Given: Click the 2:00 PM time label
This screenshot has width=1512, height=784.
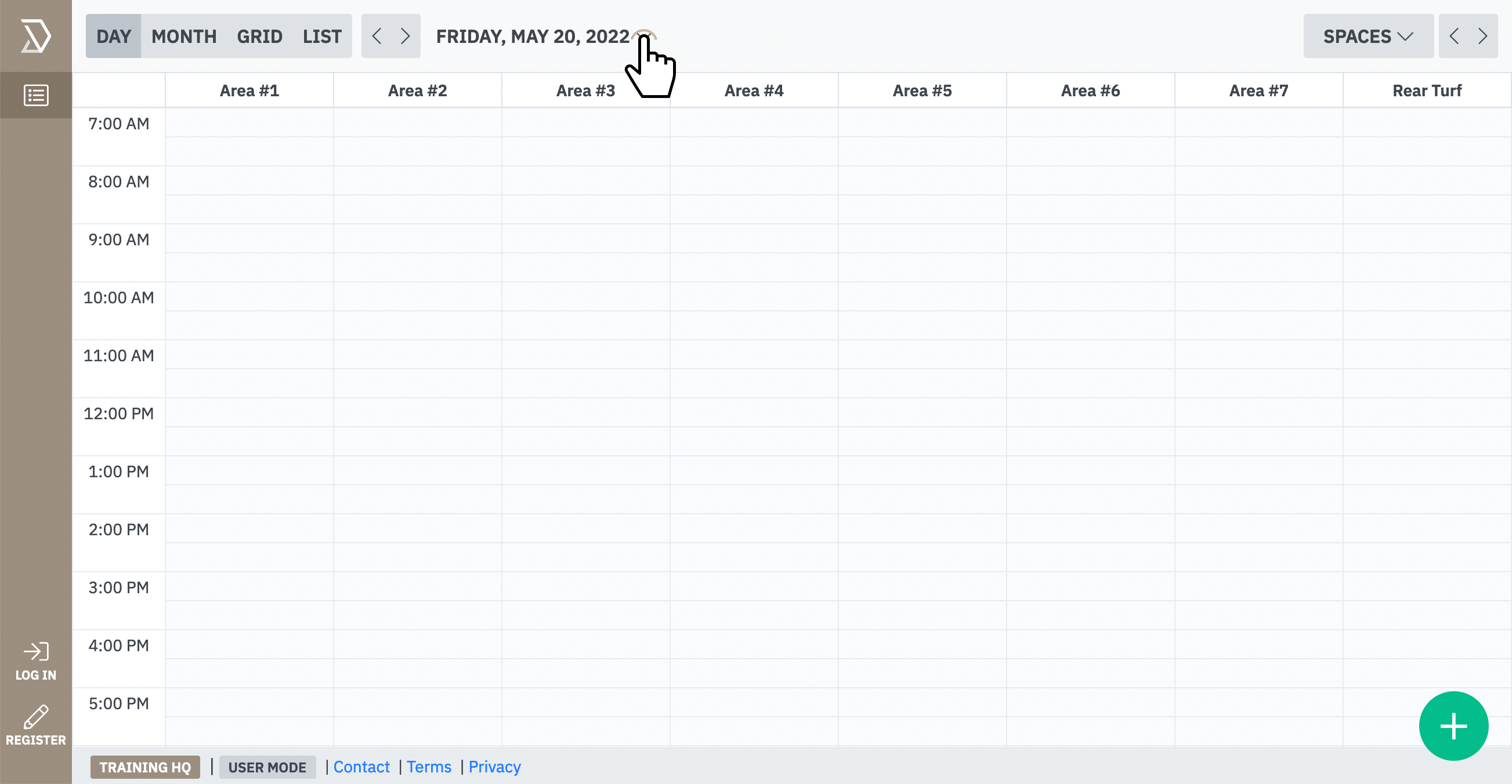Looking at the screenshot, I should [118, 530].
